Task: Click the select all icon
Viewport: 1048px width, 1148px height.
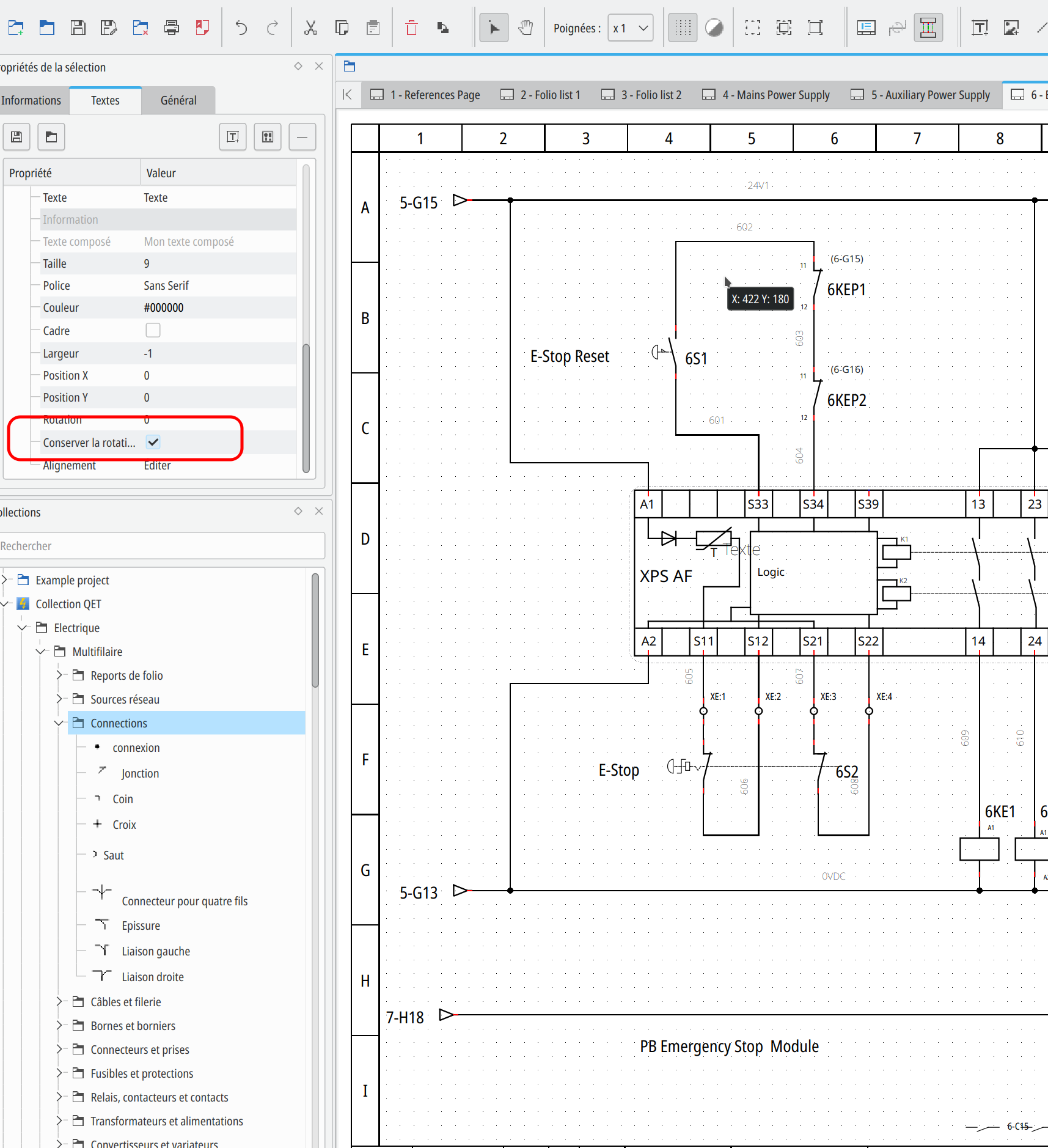Action: [x=753, y=28]
